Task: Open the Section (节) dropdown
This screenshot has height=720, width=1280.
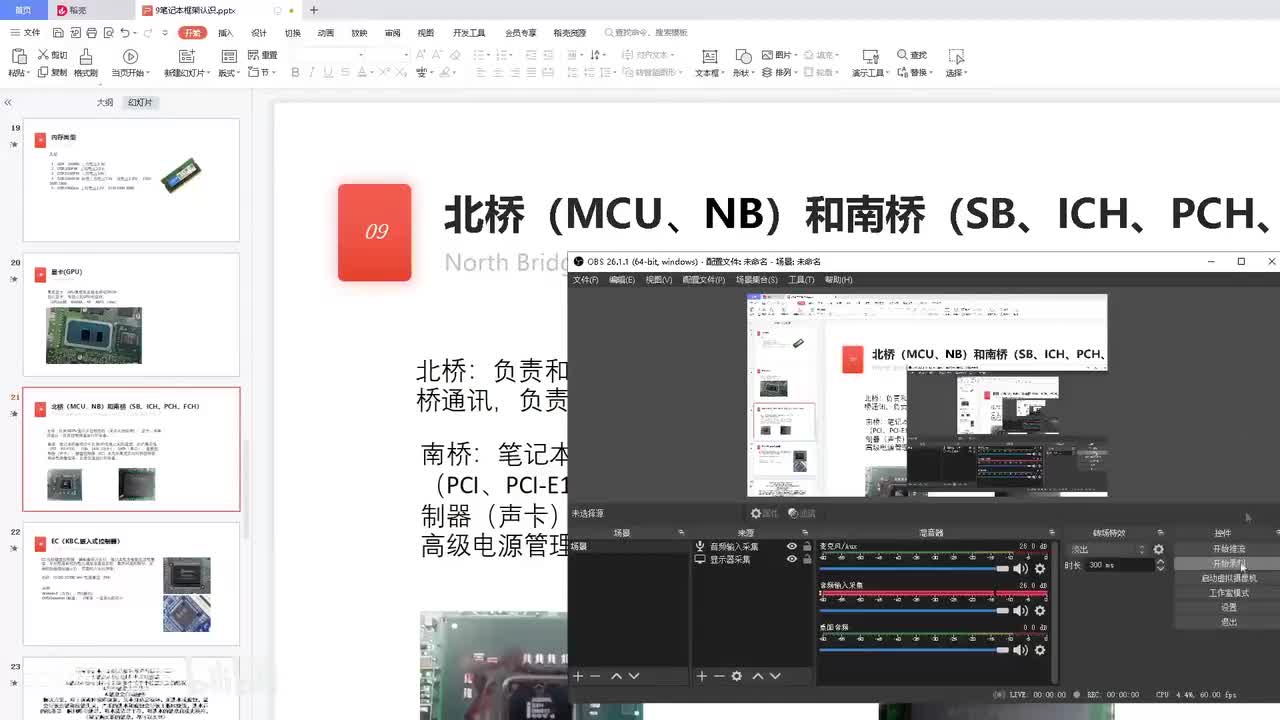Action: click(260, 73)
